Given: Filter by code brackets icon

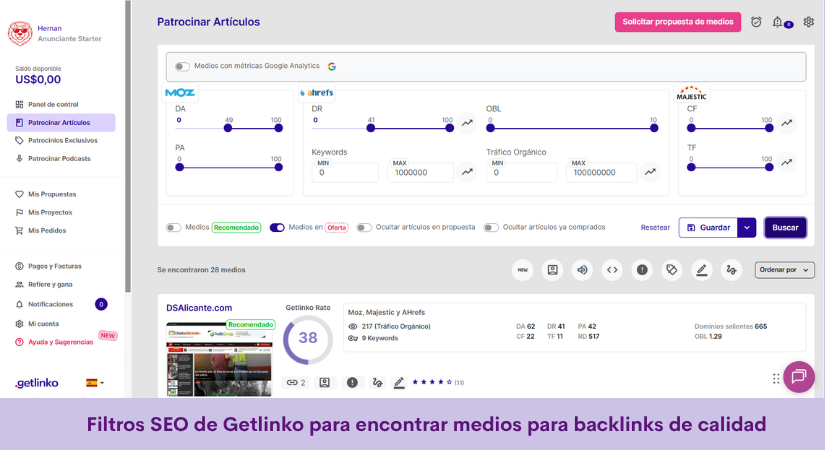Looking at the screenshot, I should pos(612,270).
